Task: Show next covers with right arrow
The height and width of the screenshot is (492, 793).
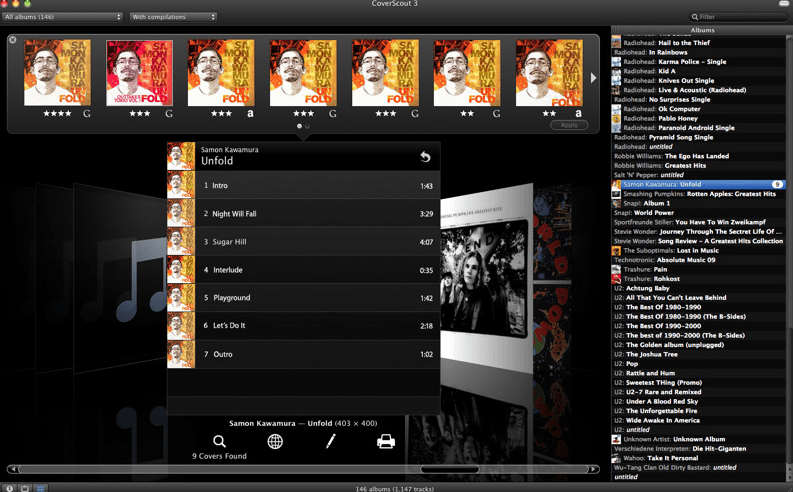Action: pyautogui.click(x=593, y=78)
